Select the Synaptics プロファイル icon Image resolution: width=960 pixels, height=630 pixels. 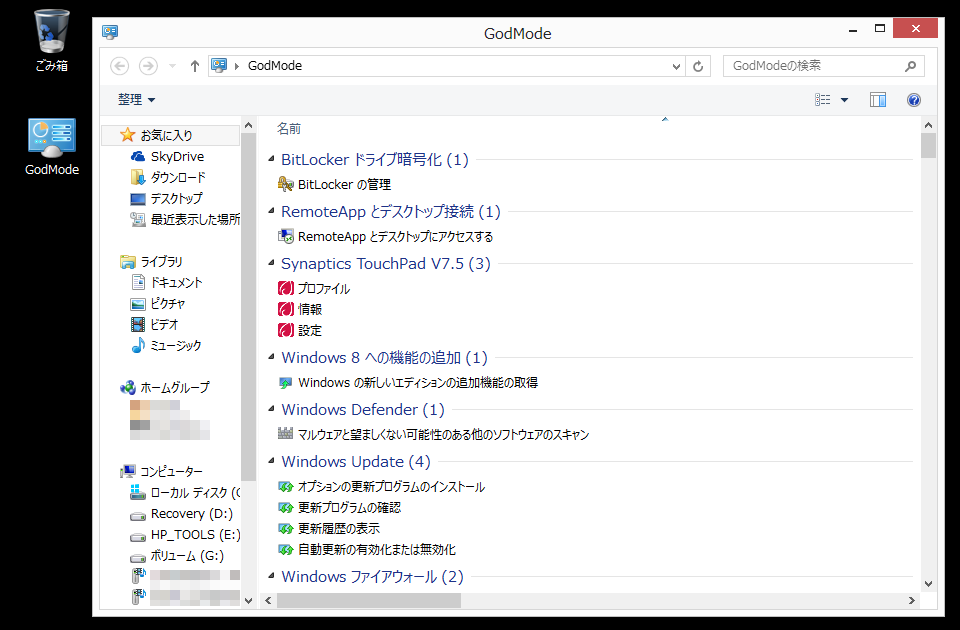285,288
